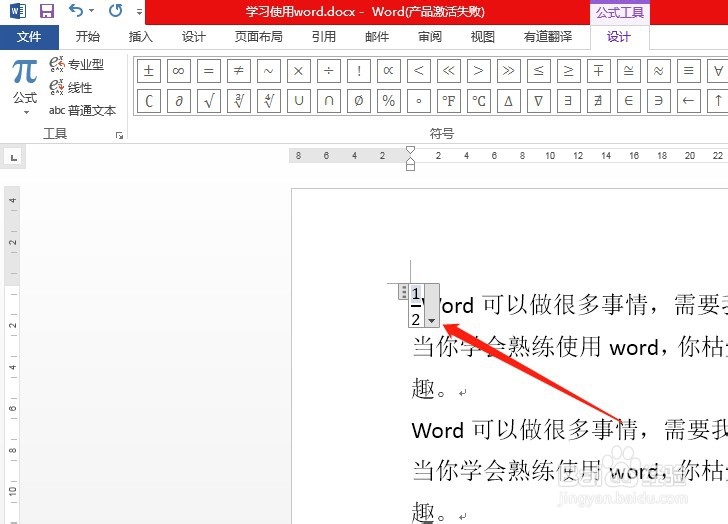This screenshot has height=524, width=728.
Task: Insert the fourth root symbol
Action: point(269,101)
